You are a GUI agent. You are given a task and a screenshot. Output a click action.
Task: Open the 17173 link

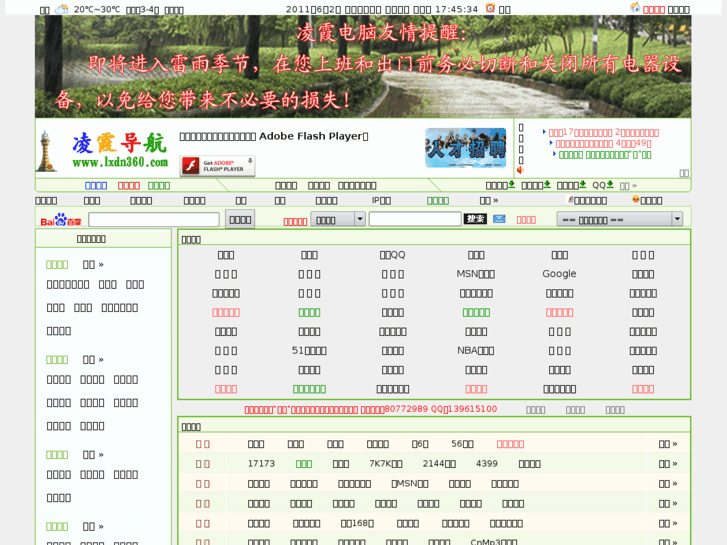point(261,464)
